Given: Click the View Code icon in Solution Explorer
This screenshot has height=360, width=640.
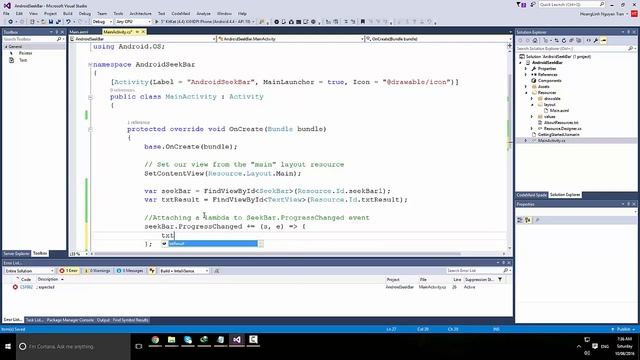Looking at the screenshot, I should click(588, 40).
